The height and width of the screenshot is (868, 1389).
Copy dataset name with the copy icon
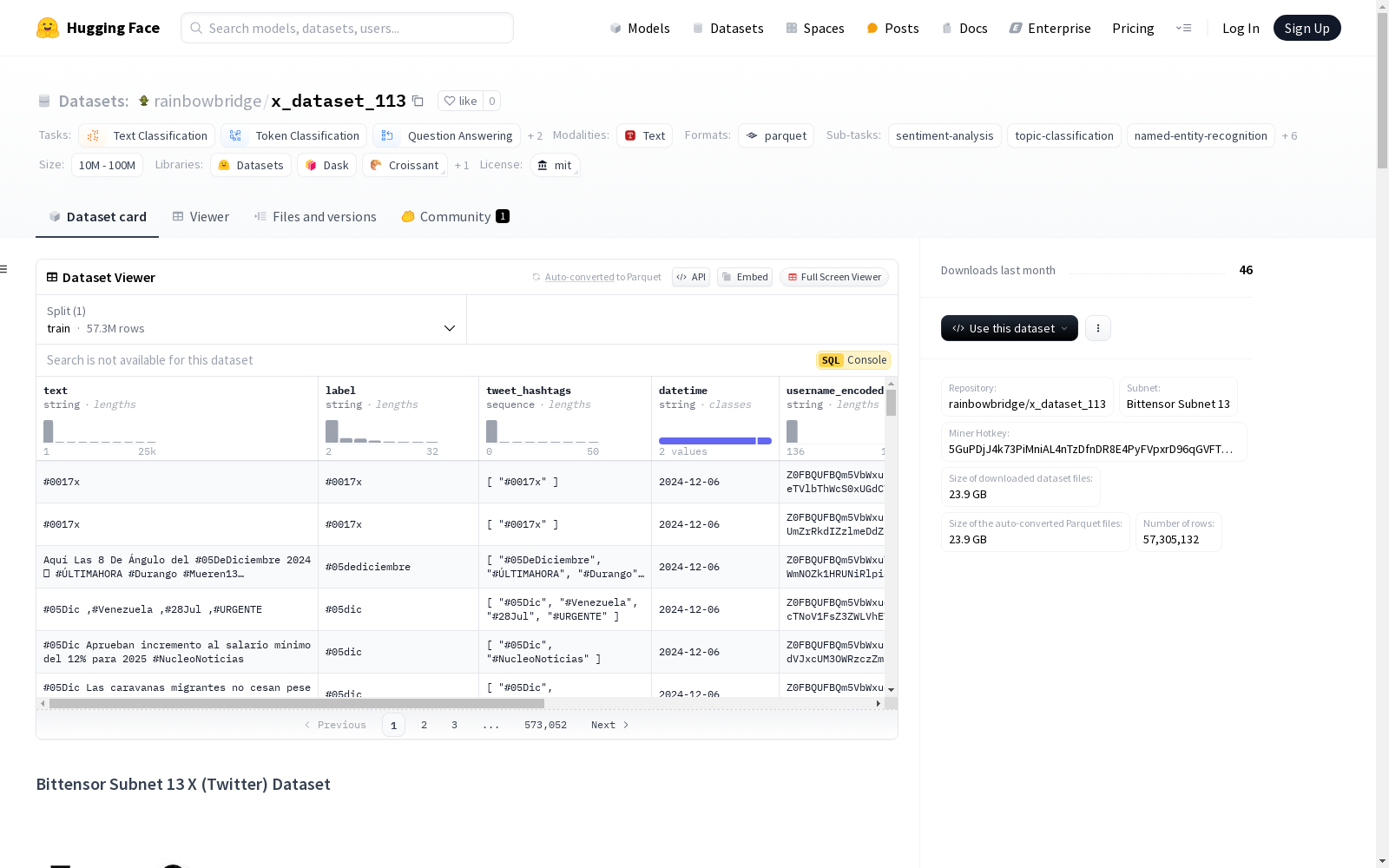(x=418, y=102)
